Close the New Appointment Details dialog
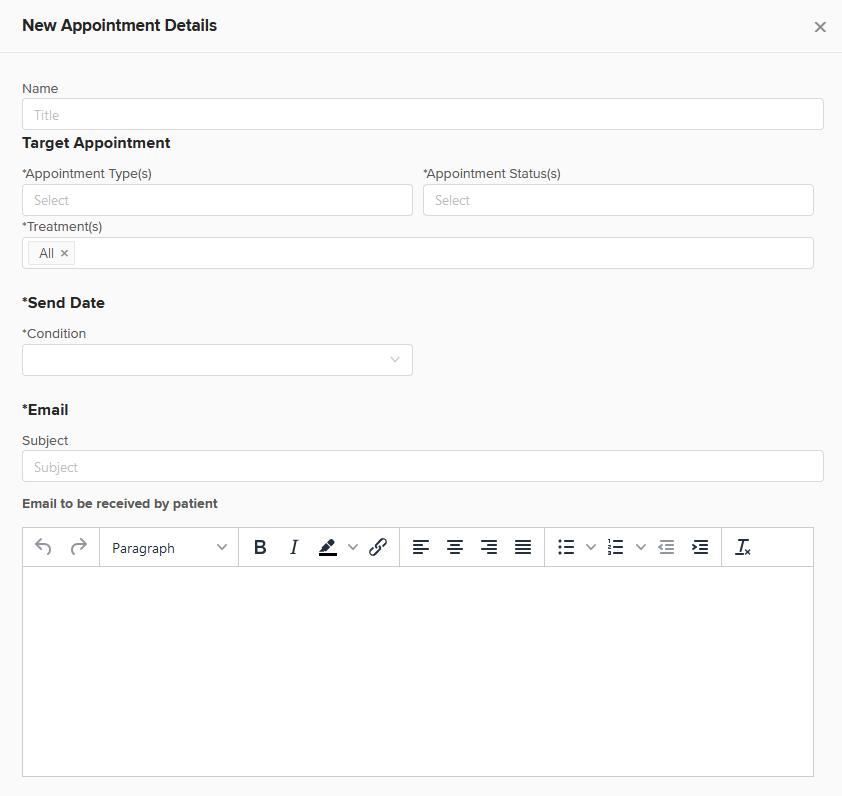This screenshot has height=796, width=842. 820,27
